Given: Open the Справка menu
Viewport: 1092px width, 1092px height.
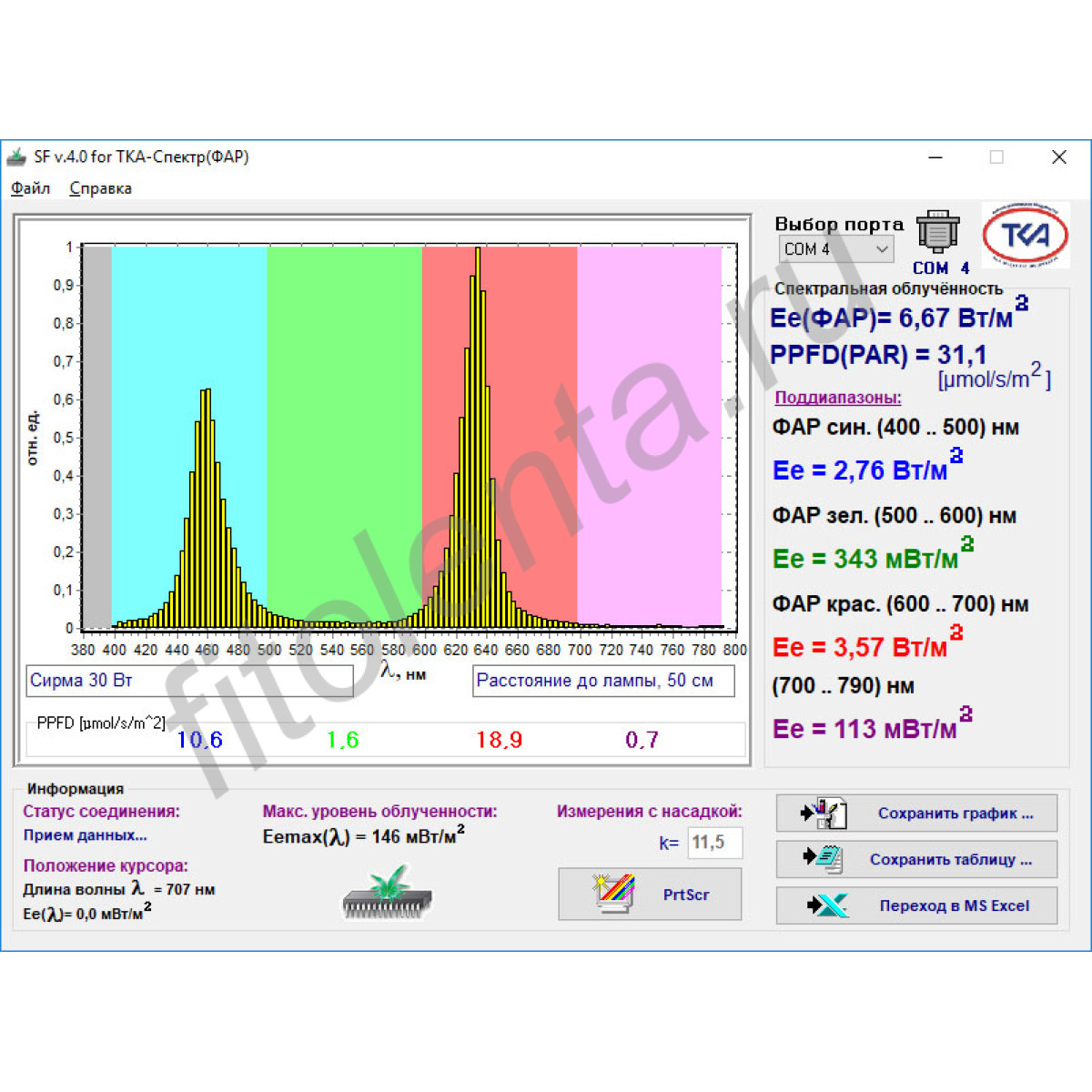Looking at the screenshot, I should click(x=100, y=188).
